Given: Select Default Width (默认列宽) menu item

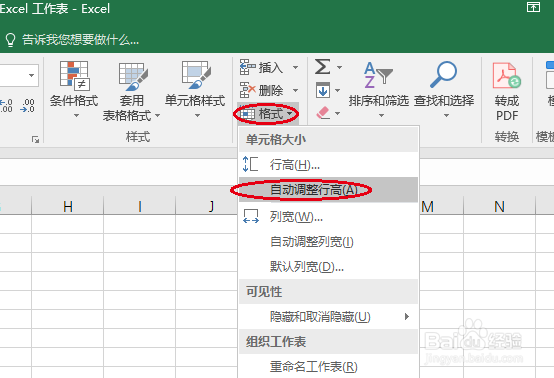Looking at the screenshot, I should coord(328,267).
